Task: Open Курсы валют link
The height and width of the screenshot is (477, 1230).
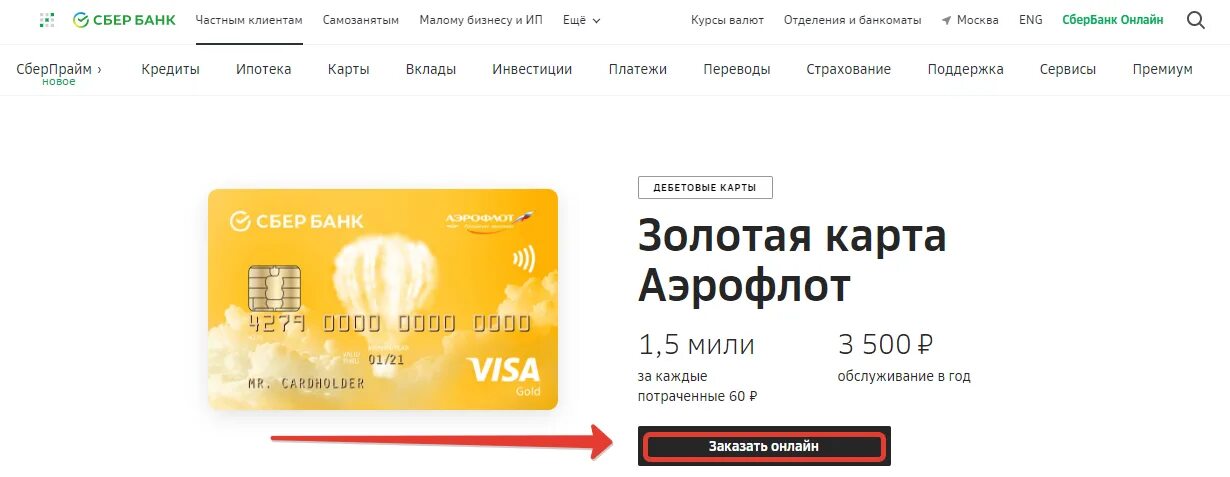Action: [727, 20]
